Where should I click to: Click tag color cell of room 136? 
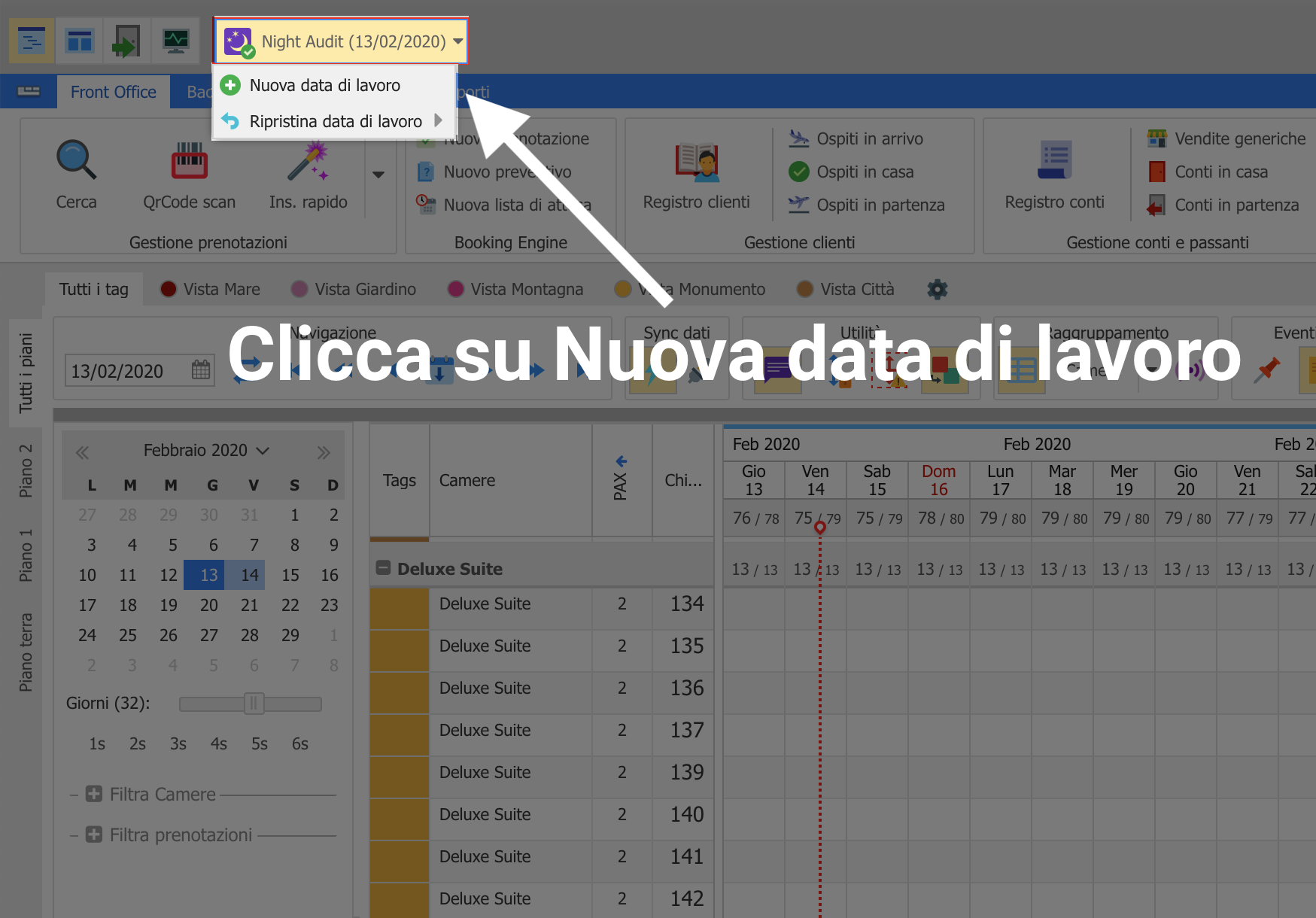pyautogui.click(x=400, y=693)
